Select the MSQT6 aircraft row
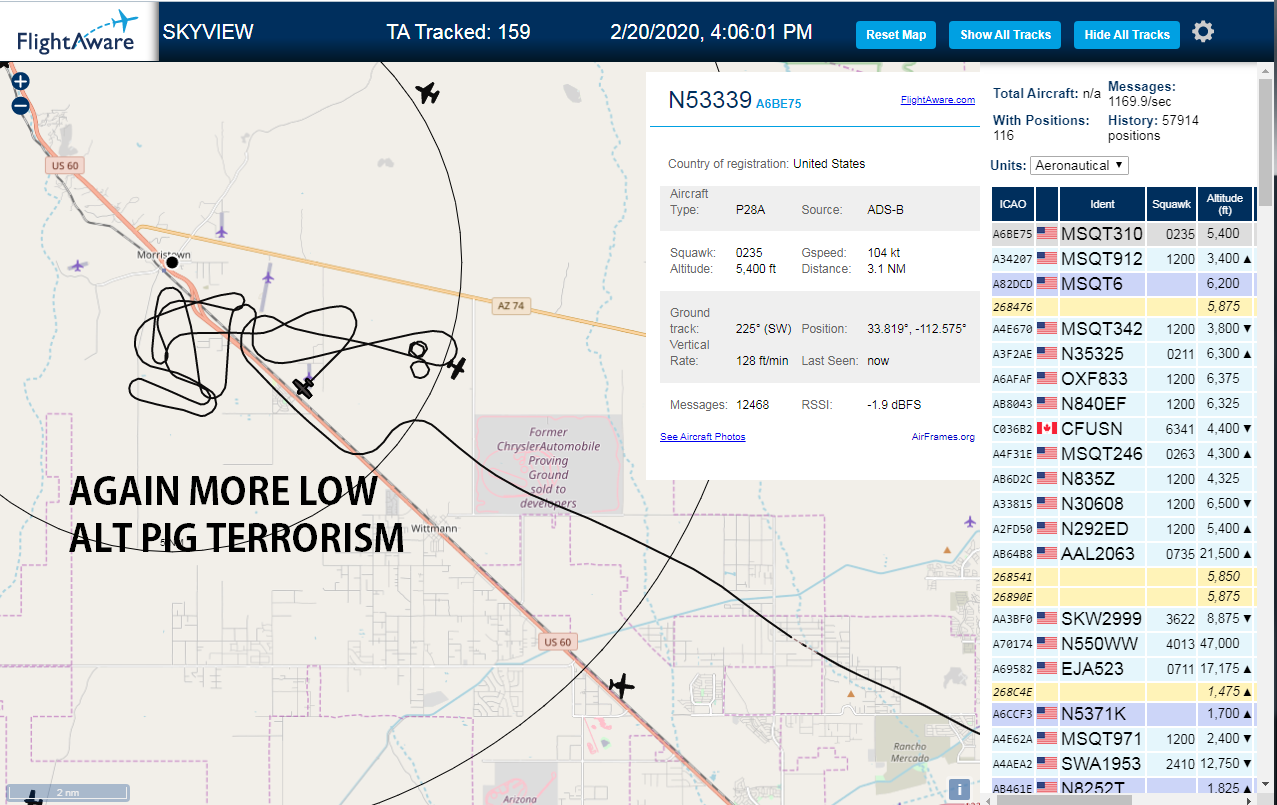The image size is (1277, 805). pos(1122,284)
